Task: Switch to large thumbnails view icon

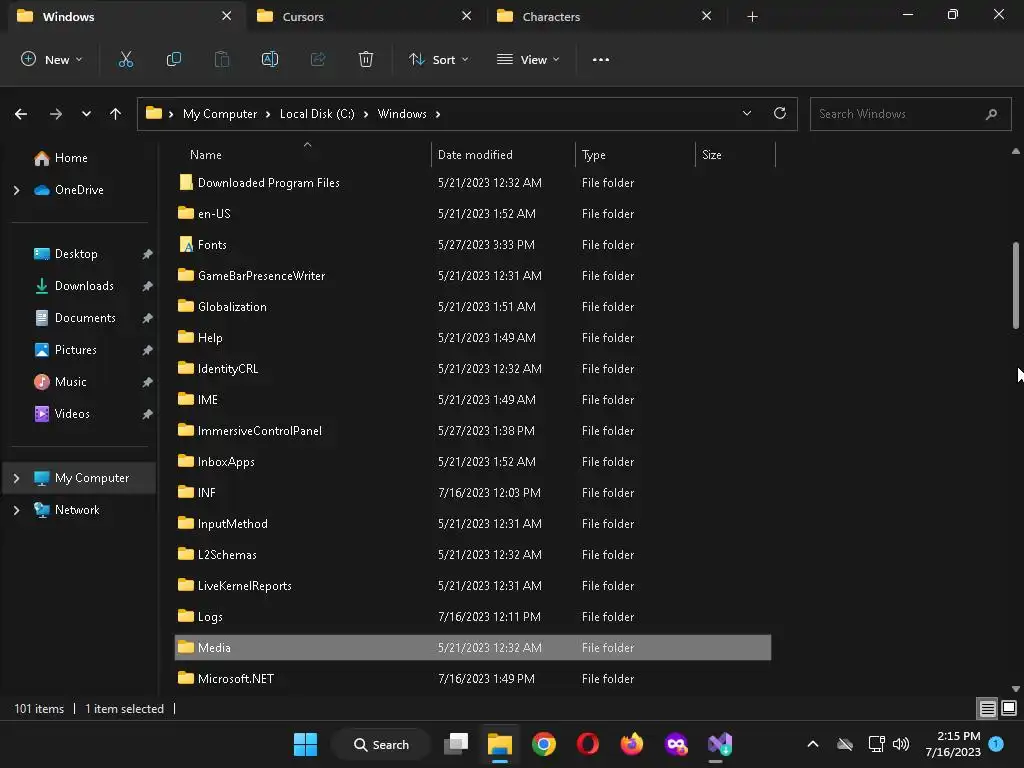Action: [1009, 708]
